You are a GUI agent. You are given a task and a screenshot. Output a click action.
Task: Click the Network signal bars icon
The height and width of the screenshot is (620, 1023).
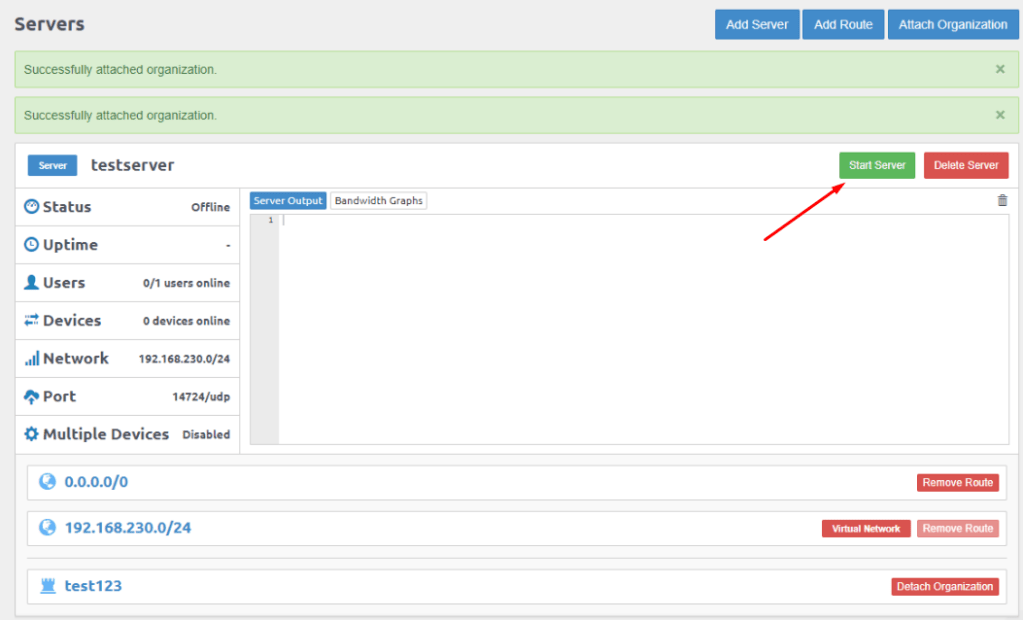pos(31,359)
